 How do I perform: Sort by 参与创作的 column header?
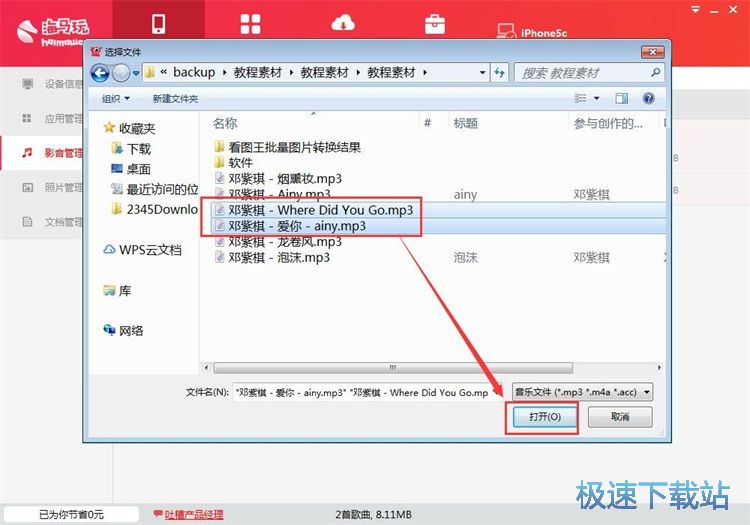608,123
